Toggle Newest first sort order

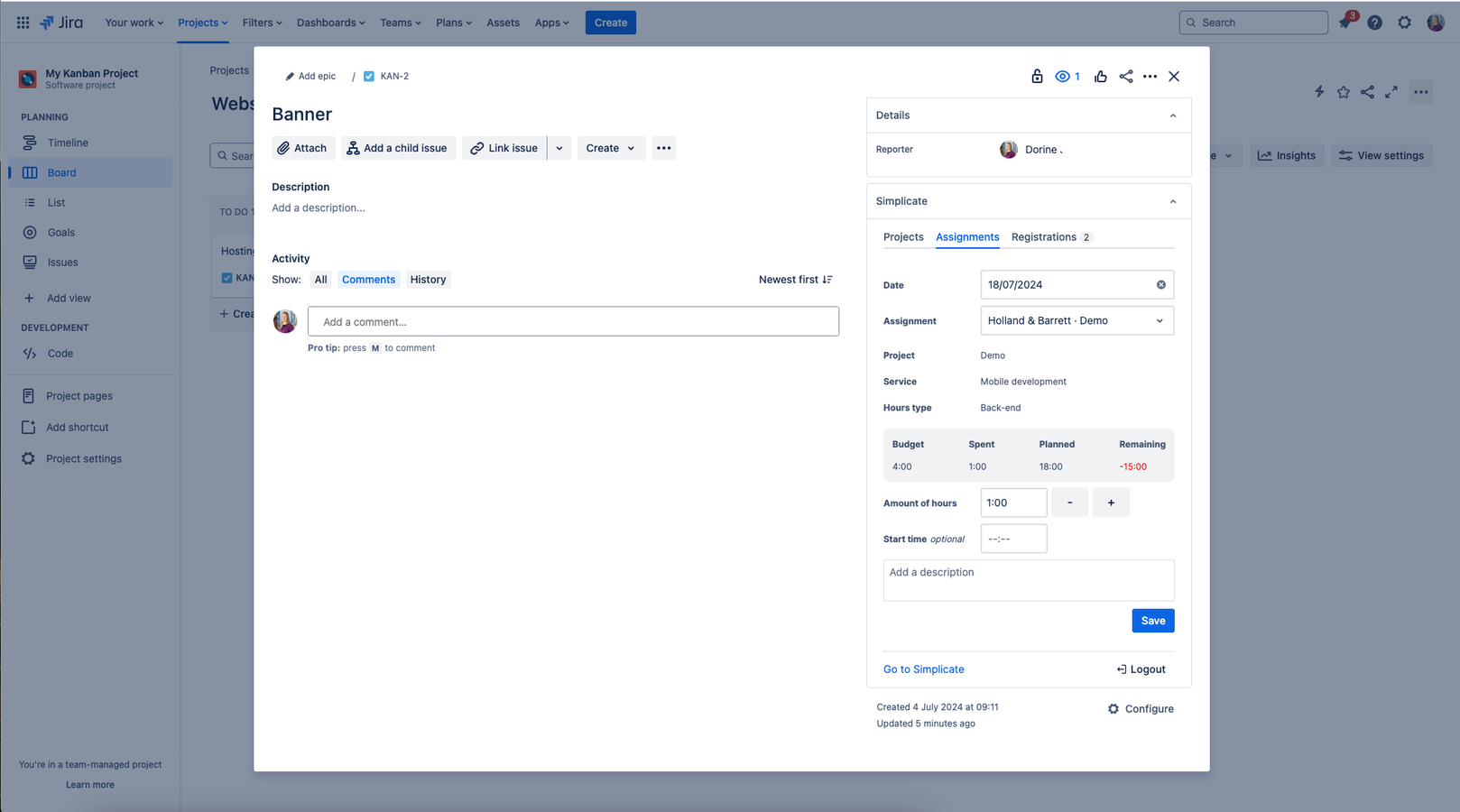click(x=796, y=280)
